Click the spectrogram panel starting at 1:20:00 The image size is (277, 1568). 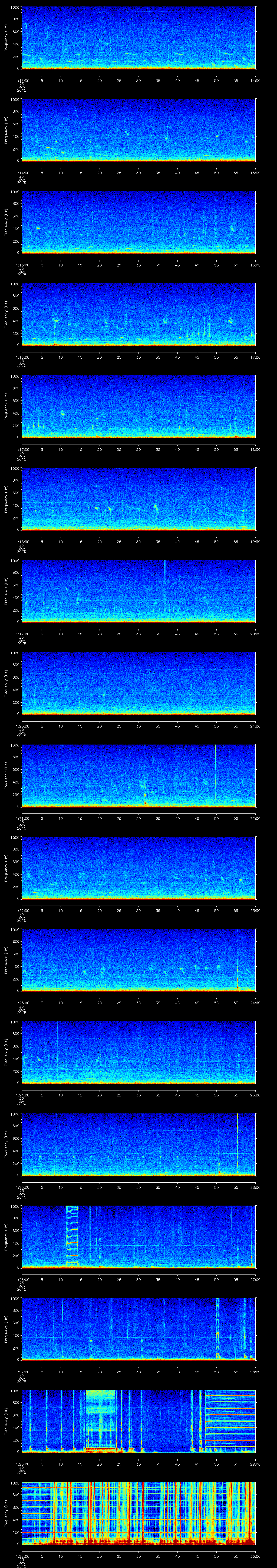(x=139, y=683)
